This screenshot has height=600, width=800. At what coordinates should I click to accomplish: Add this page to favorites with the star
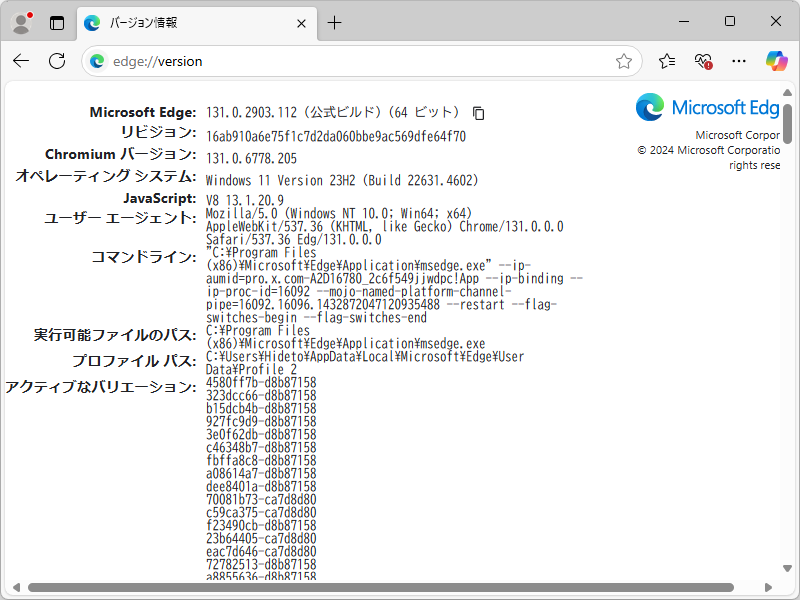pos(625,60)
